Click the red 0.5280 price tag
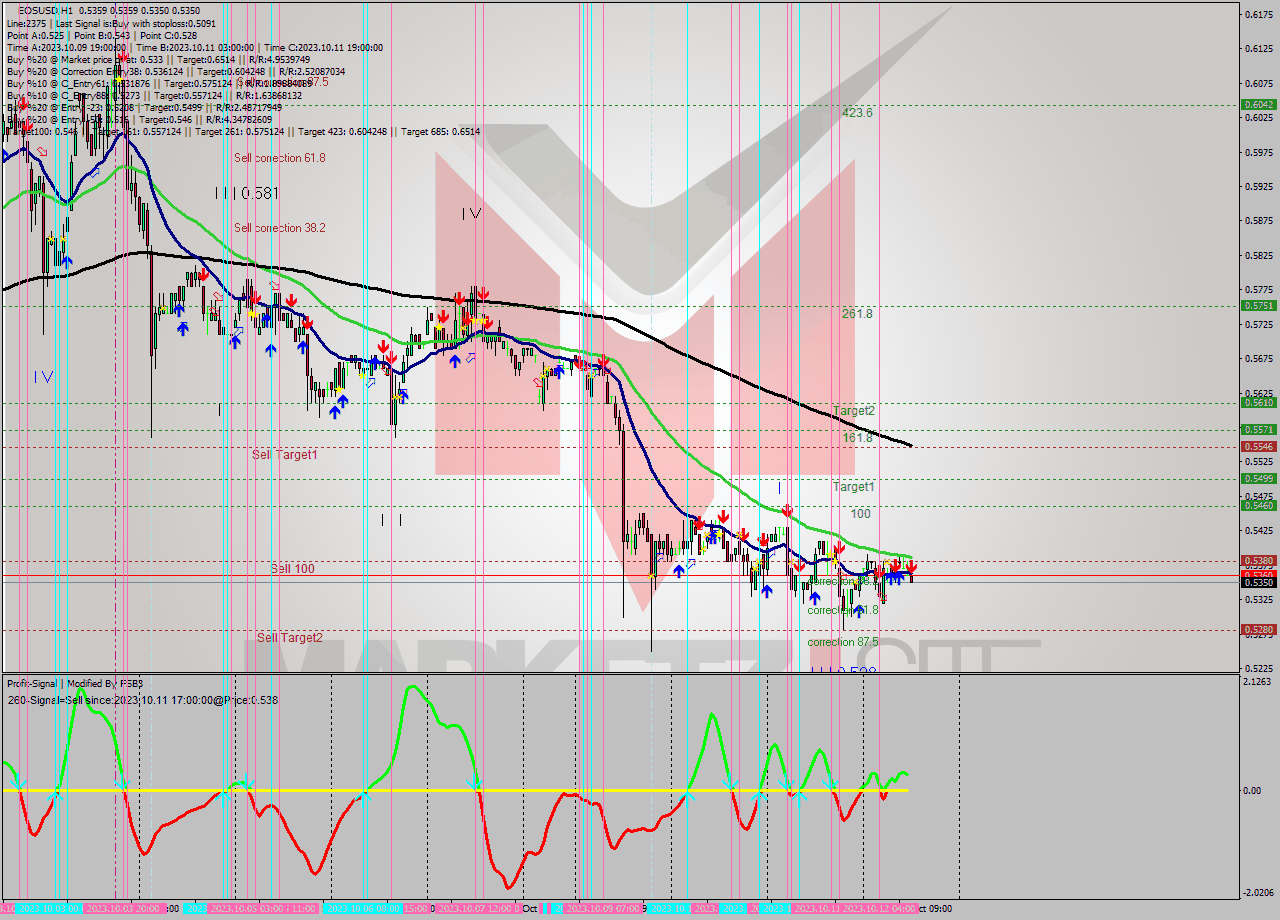 [x=1258, y=630]
